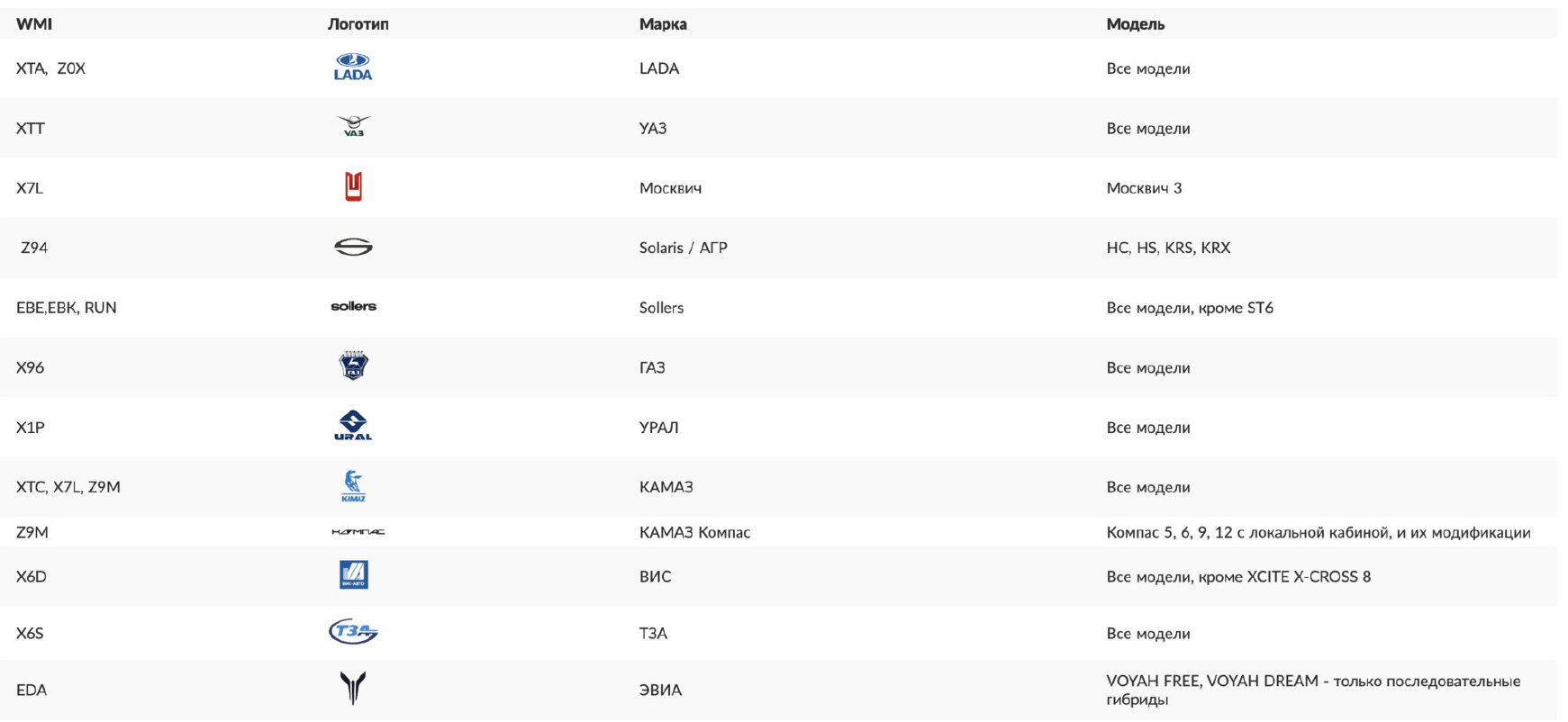Click the Логотип column header

pyautogui.click(x=358, y=24)
